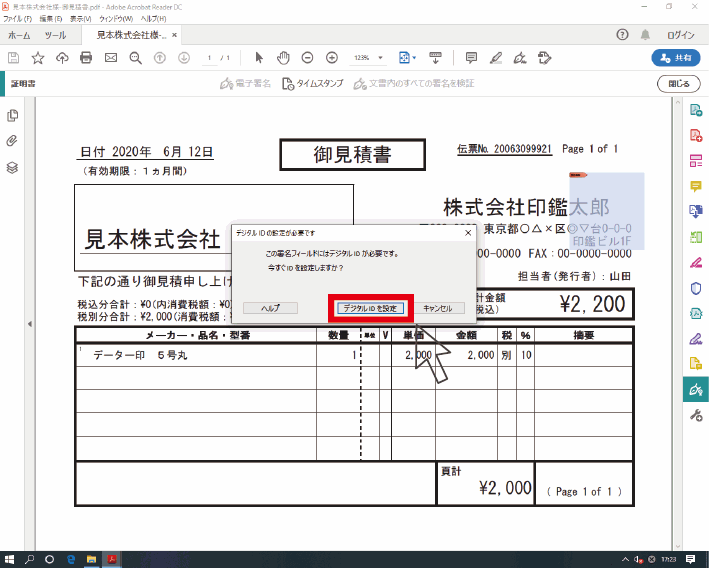Click the 閉じる button in certificate bar
709x568 pixels.
tap(679, 84)
